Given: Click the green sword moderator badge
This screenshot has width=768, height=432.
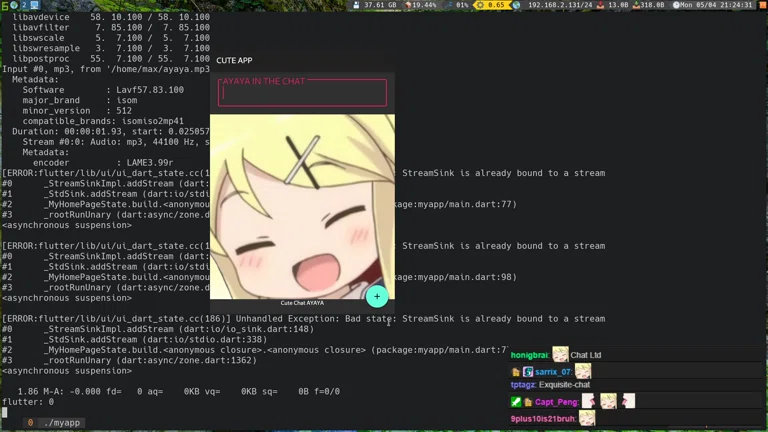Looking at the screenshot, I should (516, 402).
